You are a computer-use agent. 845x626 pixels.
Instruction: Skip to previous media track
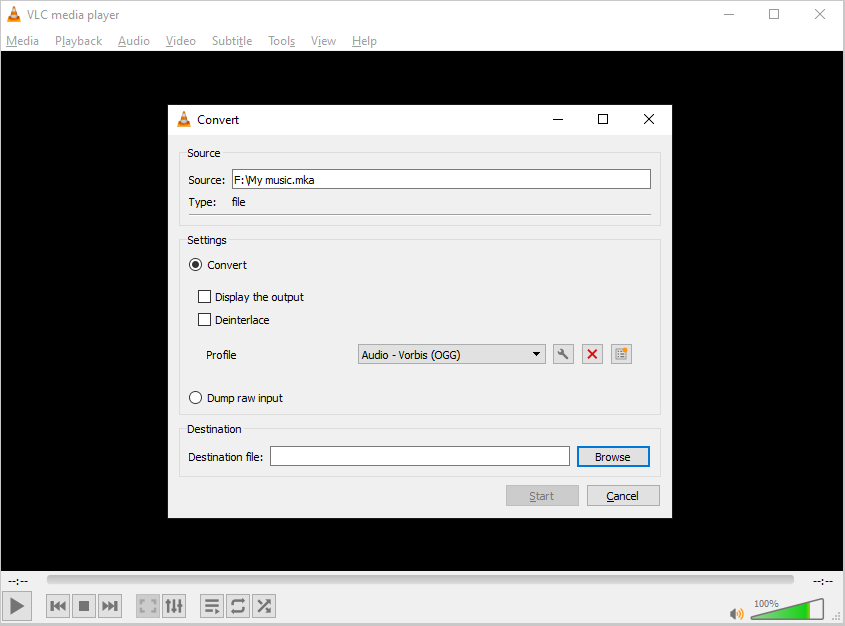pos(58,606)
